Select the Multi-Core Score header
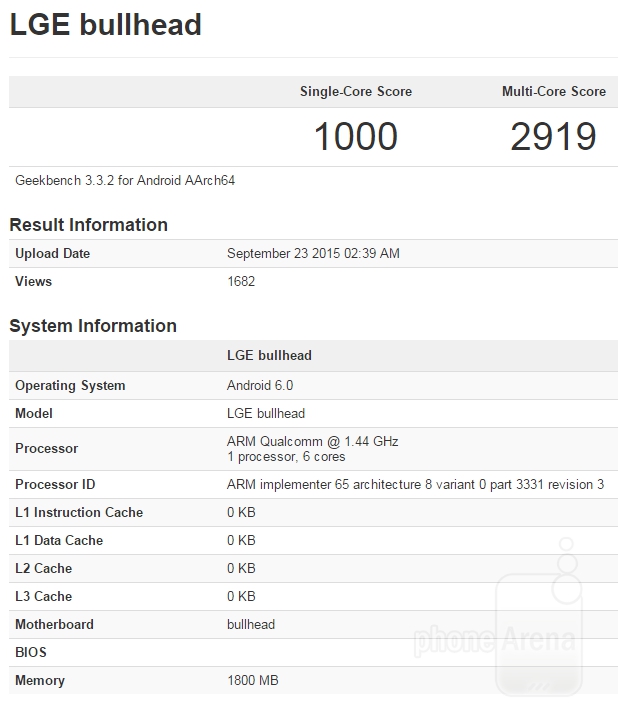The height and width of the screenshot is (705, 618). tap(553, 91)
